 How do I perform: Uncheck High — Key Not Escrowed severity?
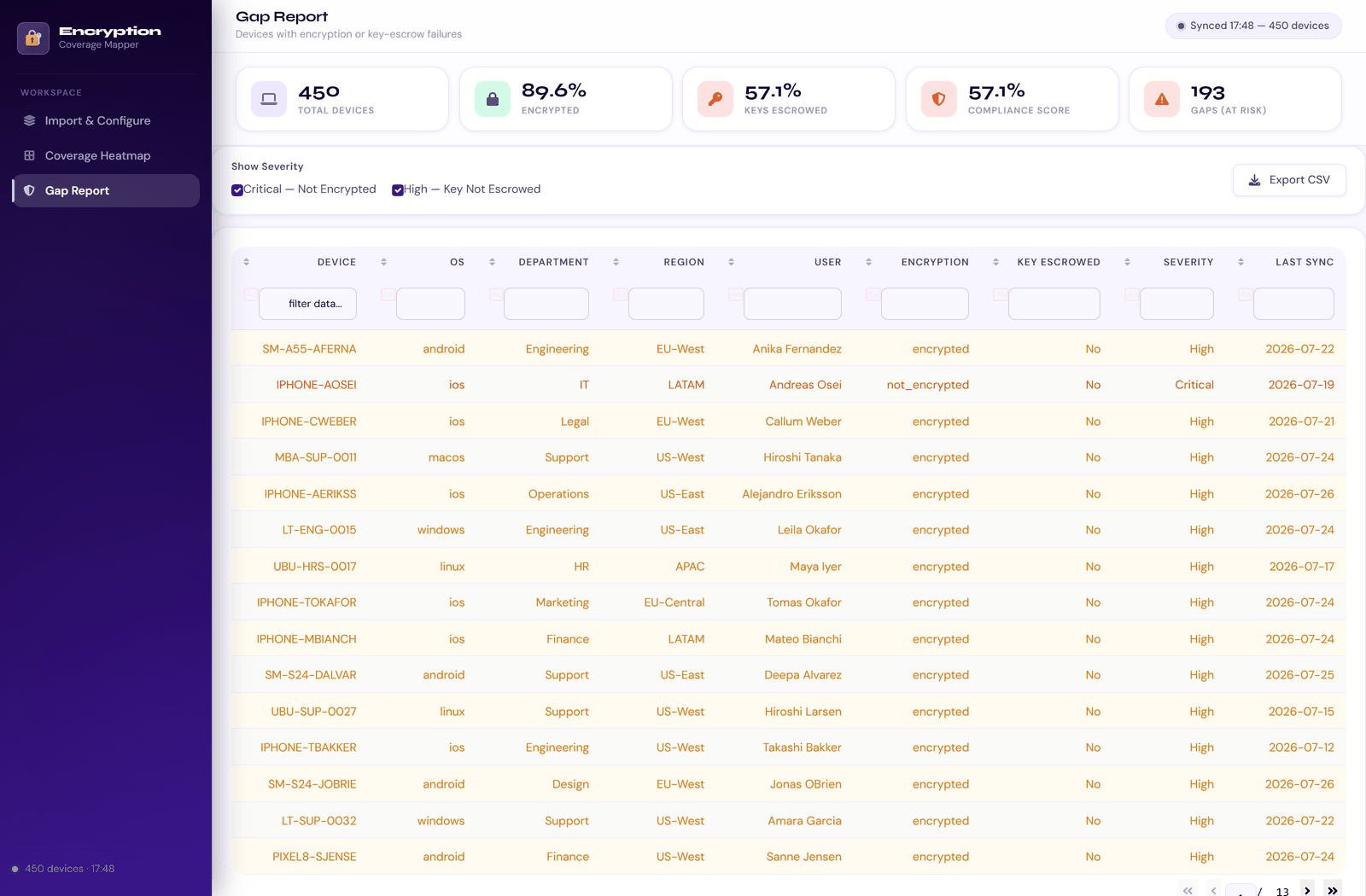tap(398, 190)
